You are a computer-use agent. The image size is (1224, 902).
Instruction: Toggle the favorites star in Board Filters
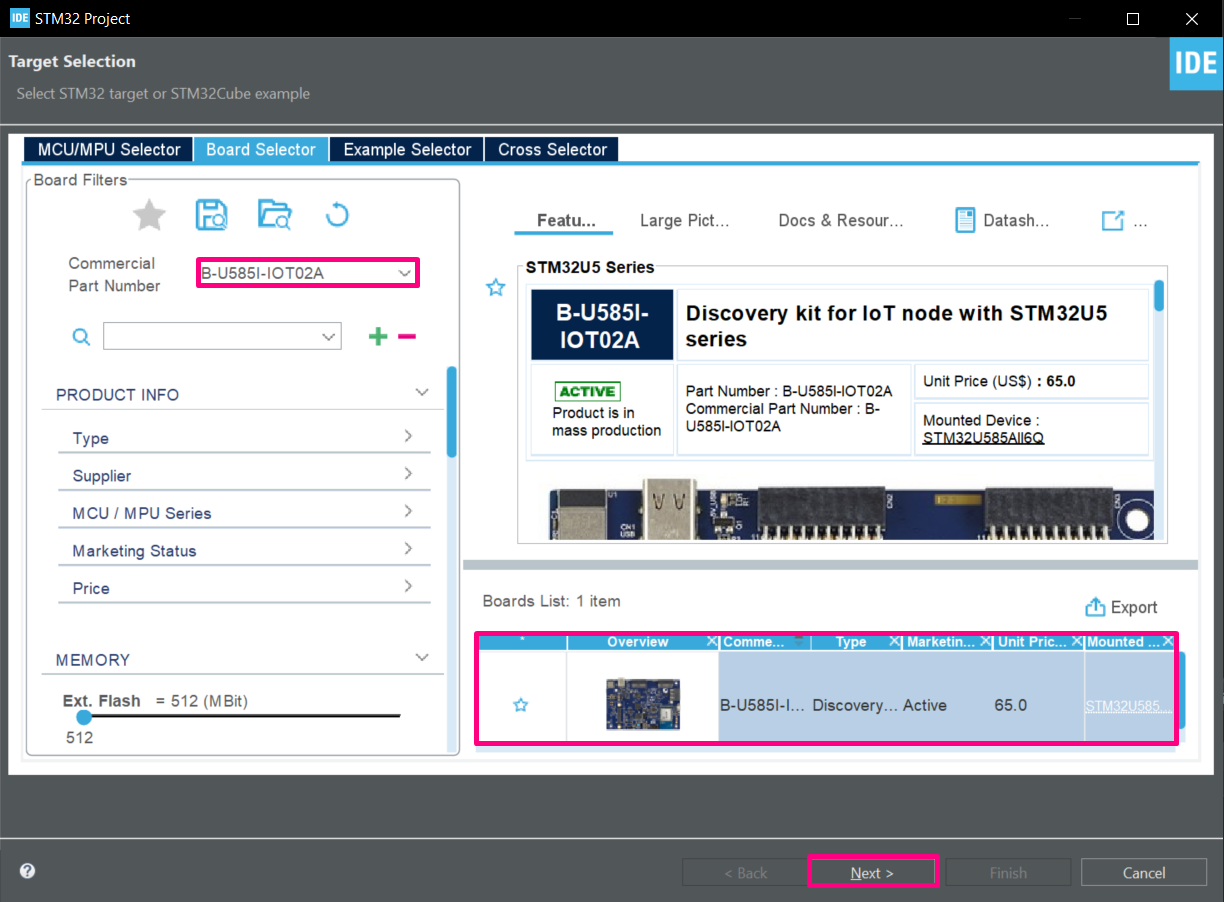(x=148, y=214)
